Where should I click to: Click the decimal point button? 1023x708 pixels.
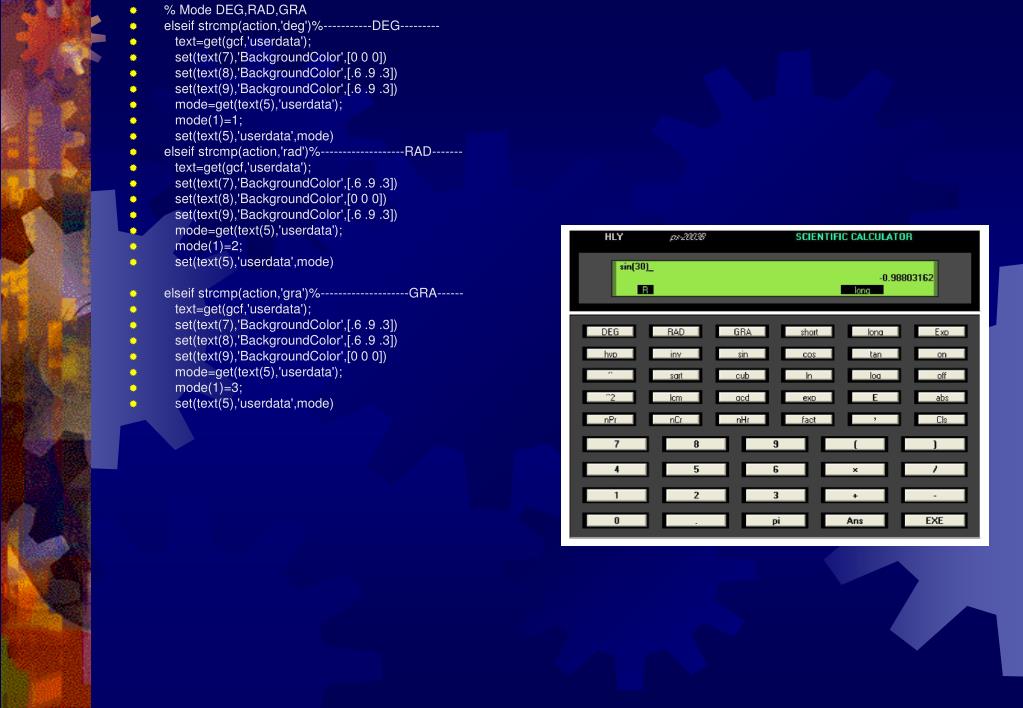click(x=695, y=521)
